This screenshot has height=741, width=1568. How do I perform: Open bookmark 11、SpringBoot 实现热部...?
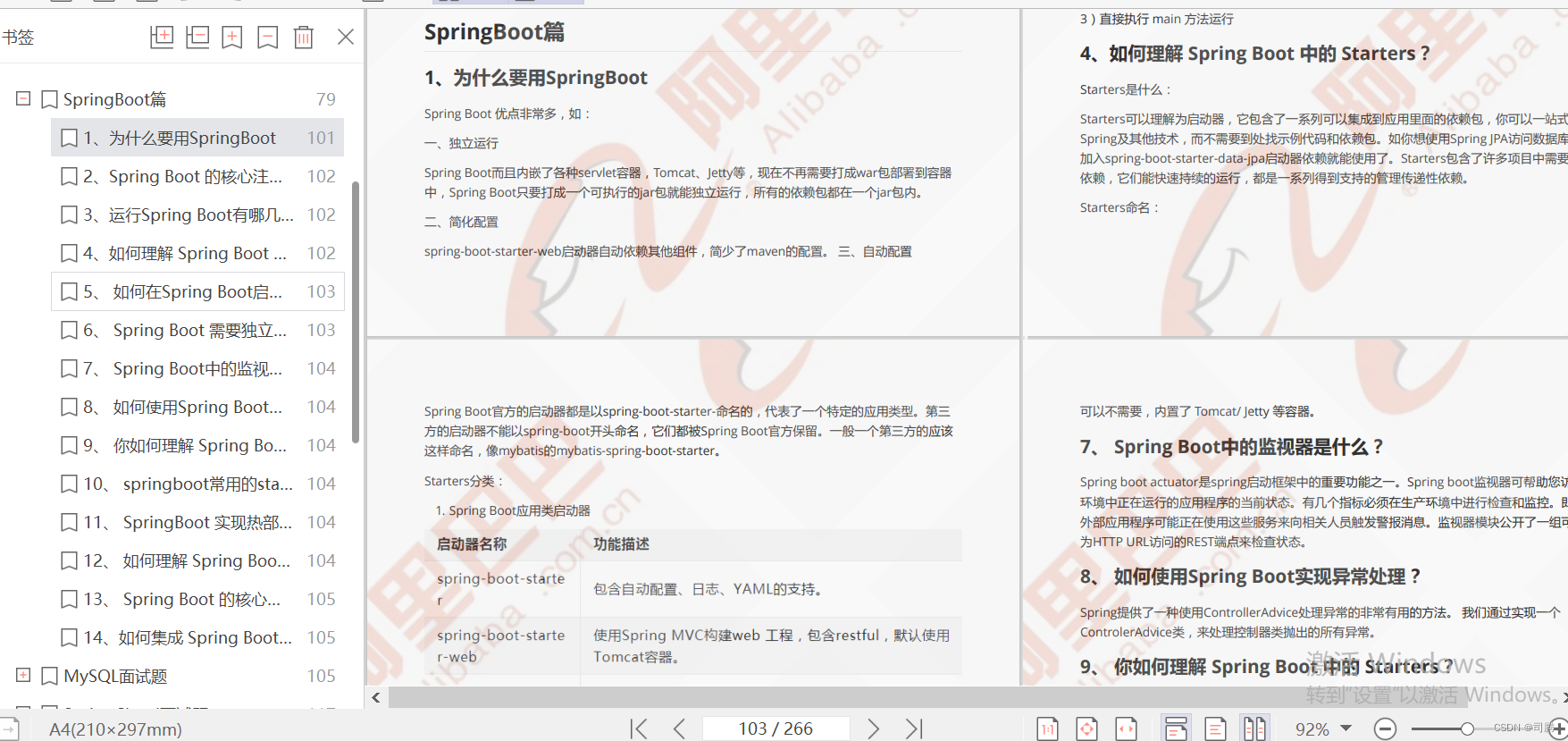tap(197, 522)
